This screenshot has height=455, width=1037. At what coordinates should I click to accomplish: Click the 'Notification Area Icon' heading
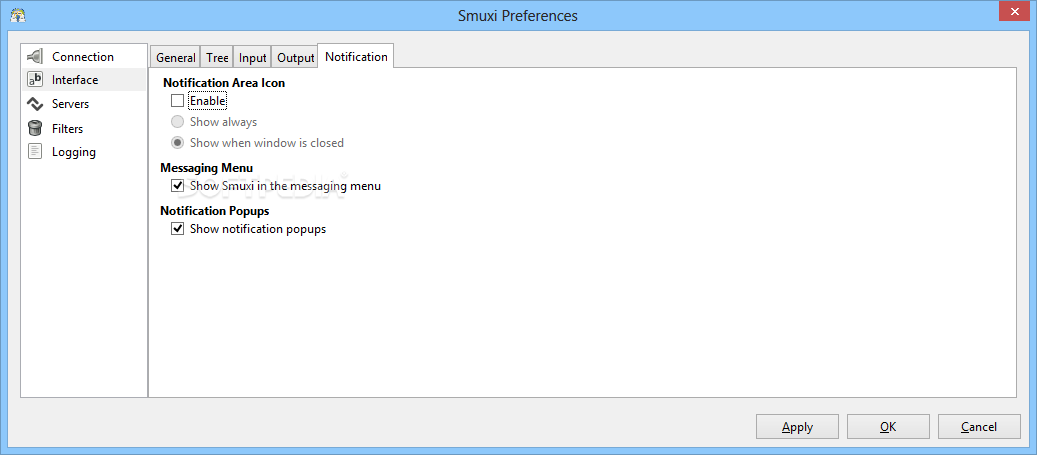[x=224, y=83]
